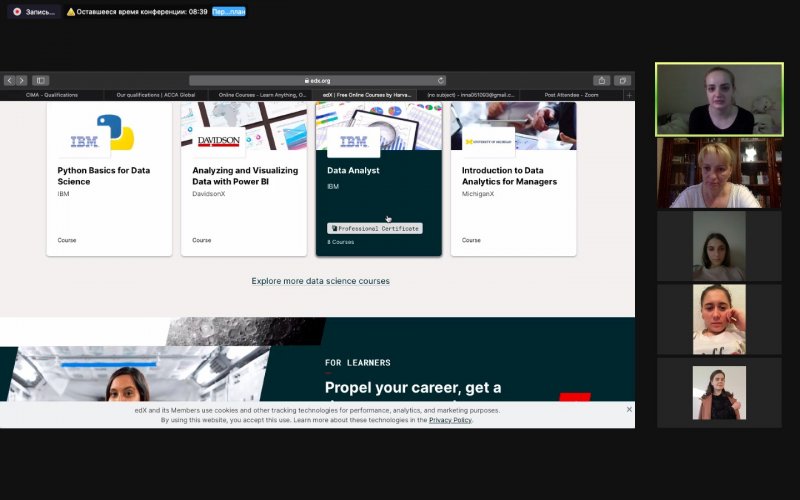Screen dimensions: 800x500
Task: Show the tab overview icon
Action: tap(622, 80)
